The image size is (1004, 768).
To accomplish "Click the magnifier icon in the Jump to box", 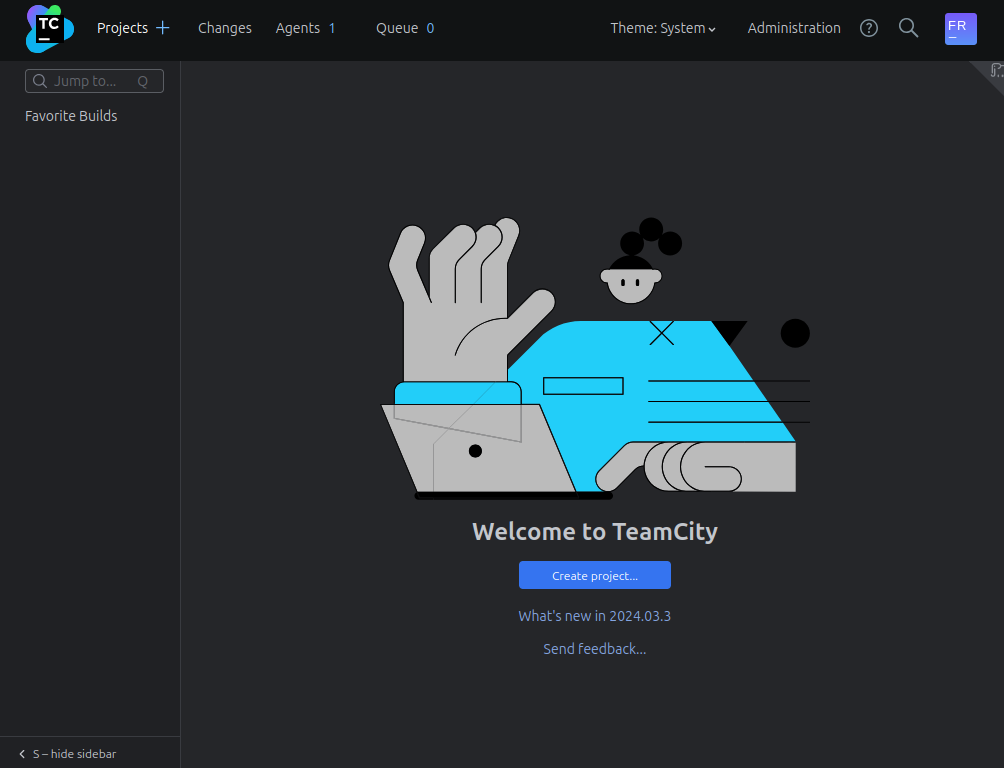I will (41, 81).
